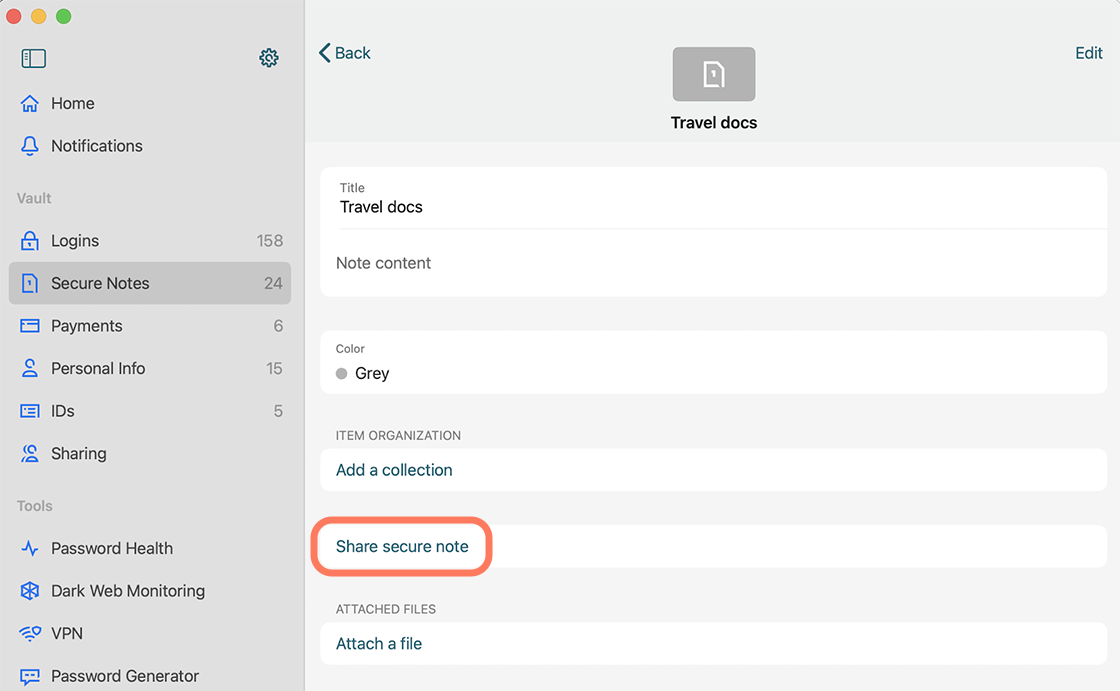This screenshot has height=691, width=1120.
Task: Open the IDs section
Action: pyautogui.click(x=64, y=410)
